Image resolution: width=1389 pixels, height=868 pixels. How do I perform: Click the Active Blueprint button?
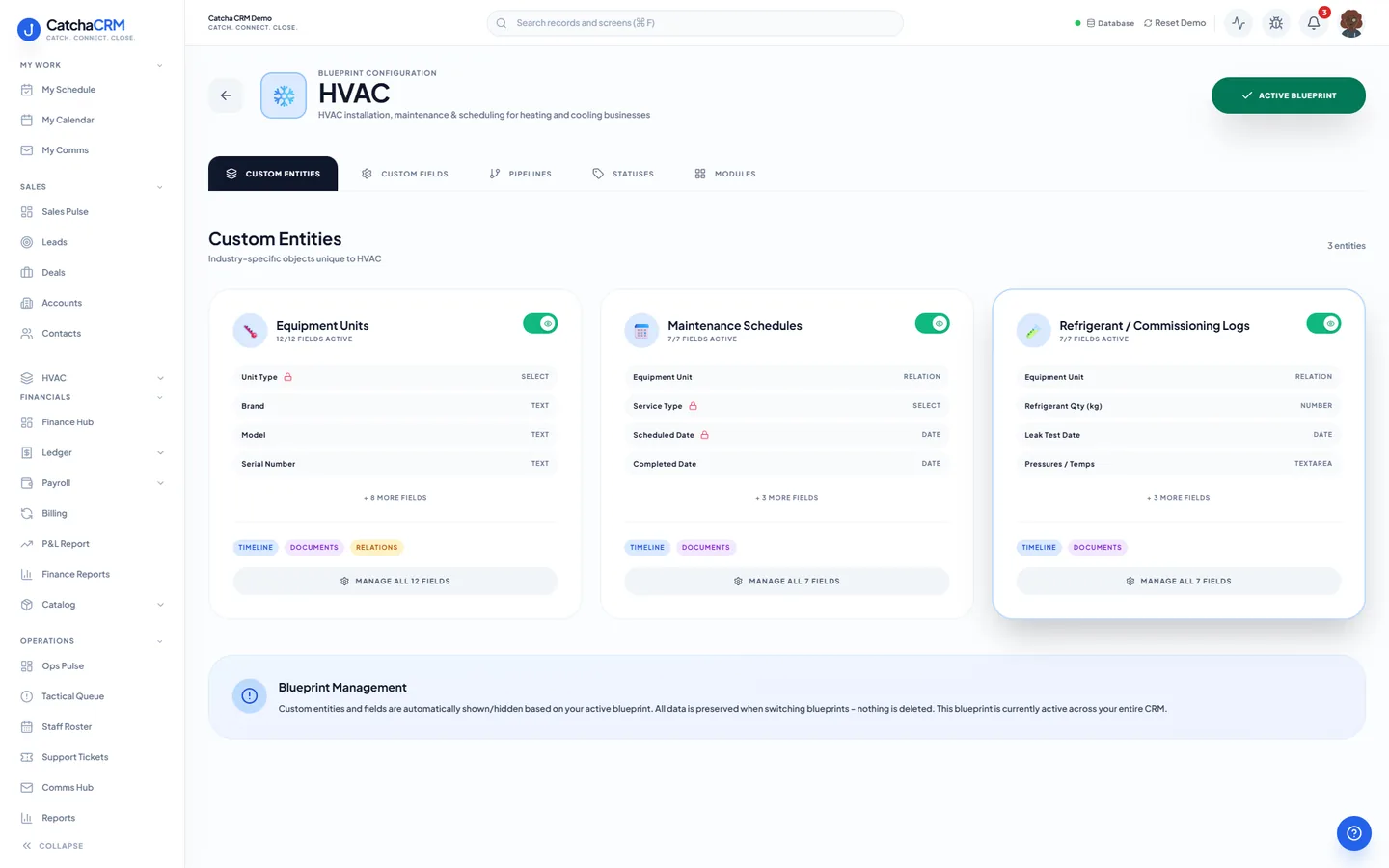click(x=1288, y=95)
